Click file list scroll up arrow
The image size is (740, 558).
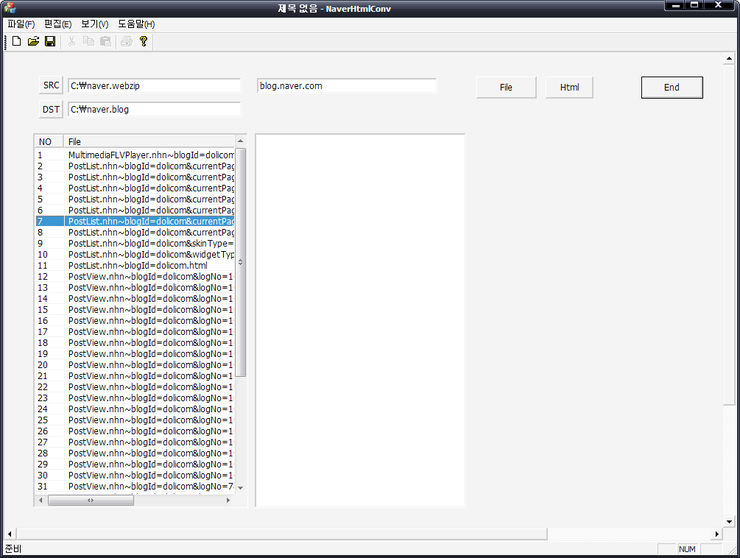pos(240,141)
